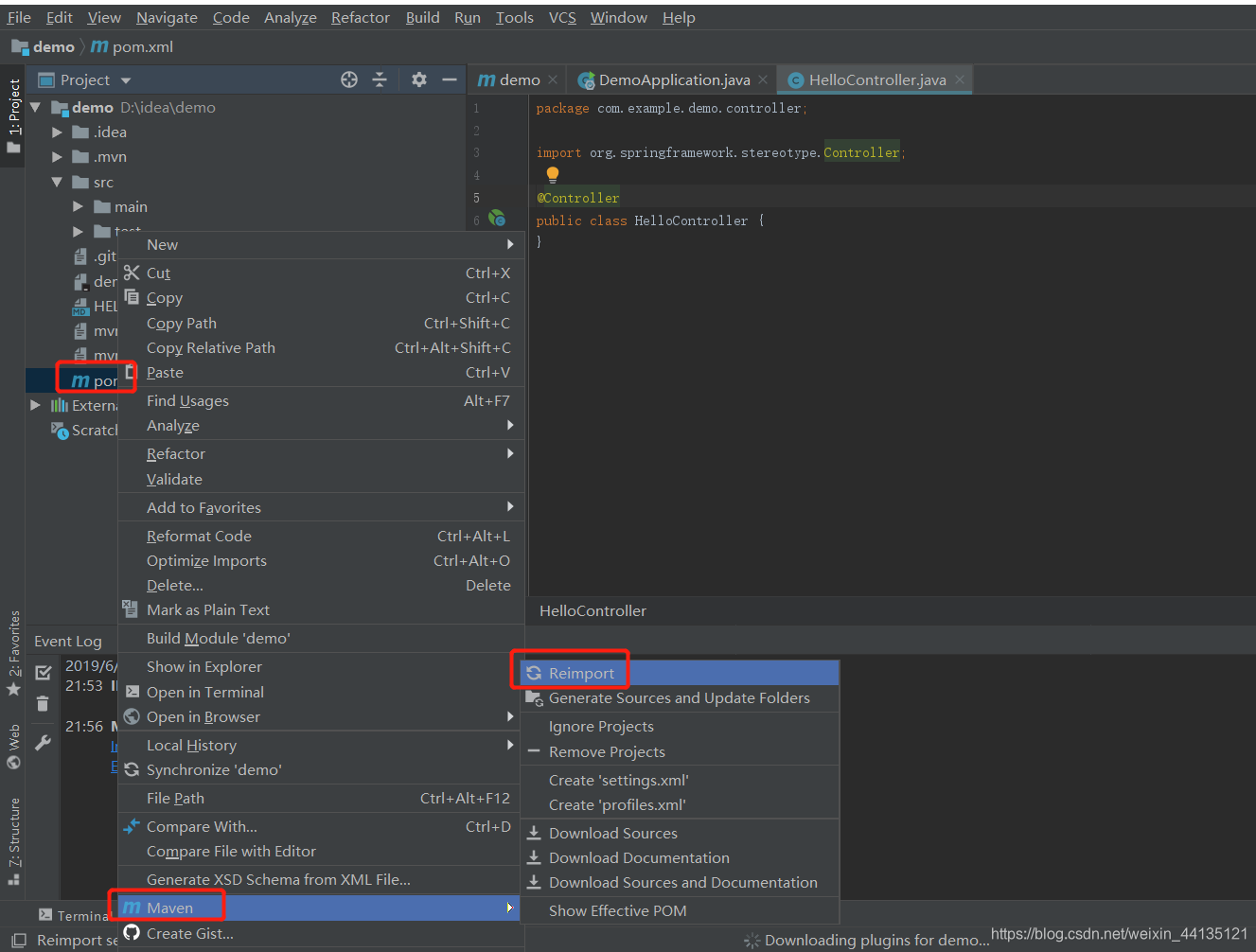Click the Spring bean gutter icon
Viewport: 1256px width, 952px height.
point(497,219)
